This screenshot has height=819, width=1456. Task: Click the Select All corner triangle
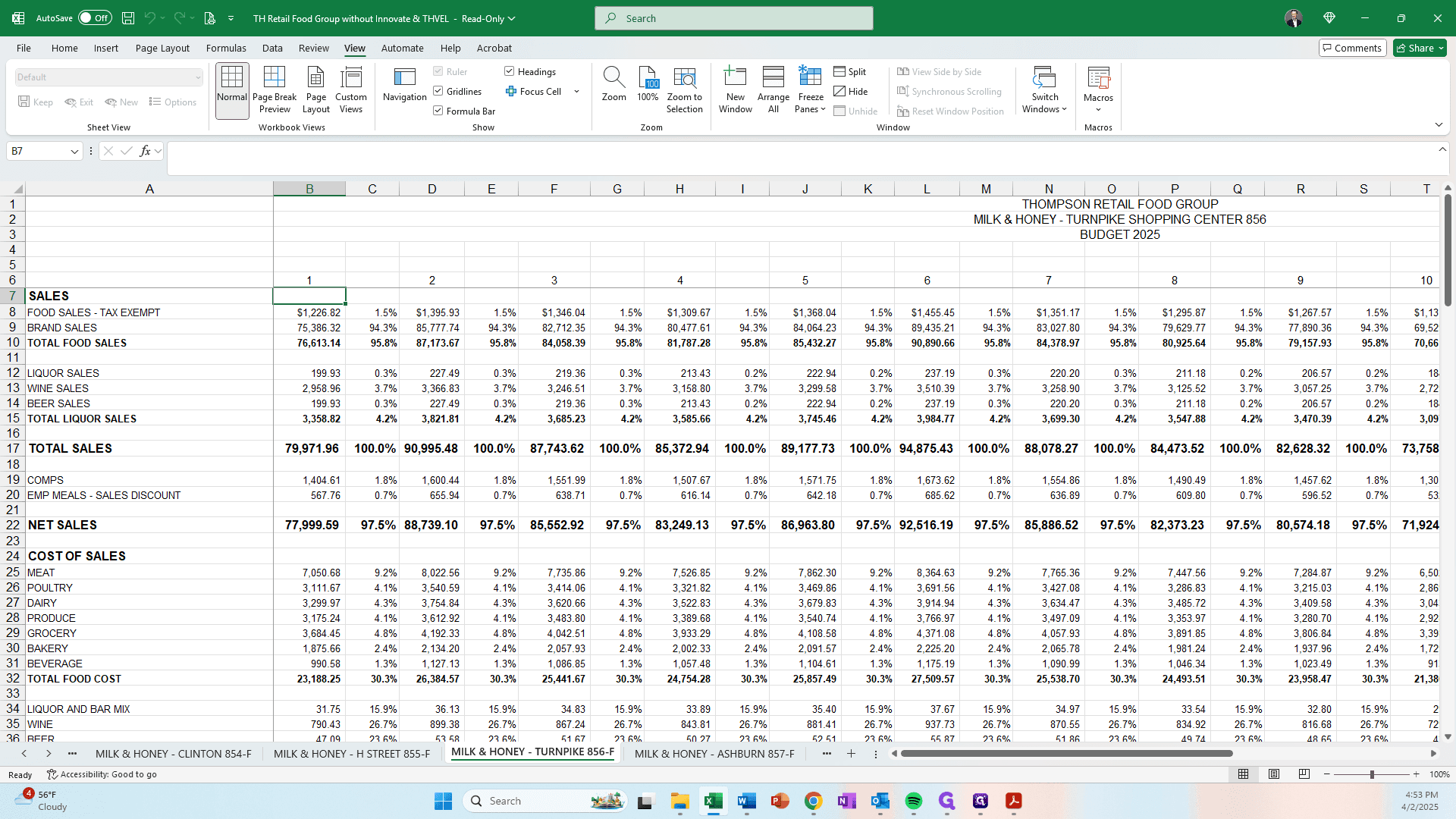17,189
